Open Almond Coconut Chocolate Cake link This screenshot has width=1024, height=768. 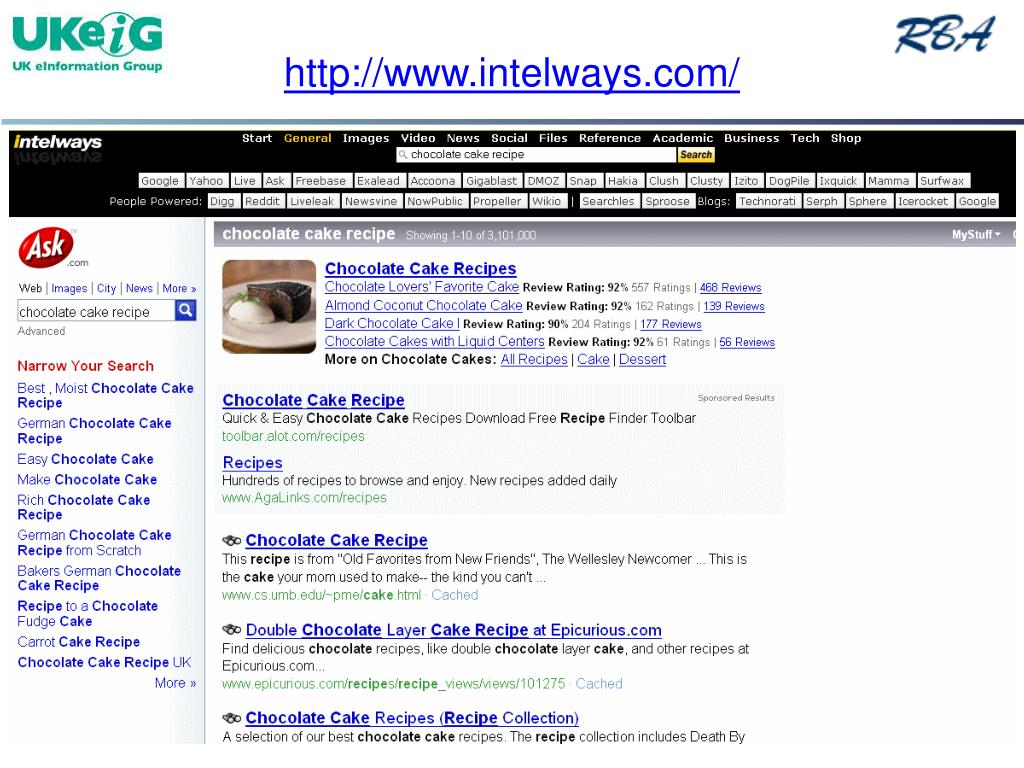[x=423, y=305]
